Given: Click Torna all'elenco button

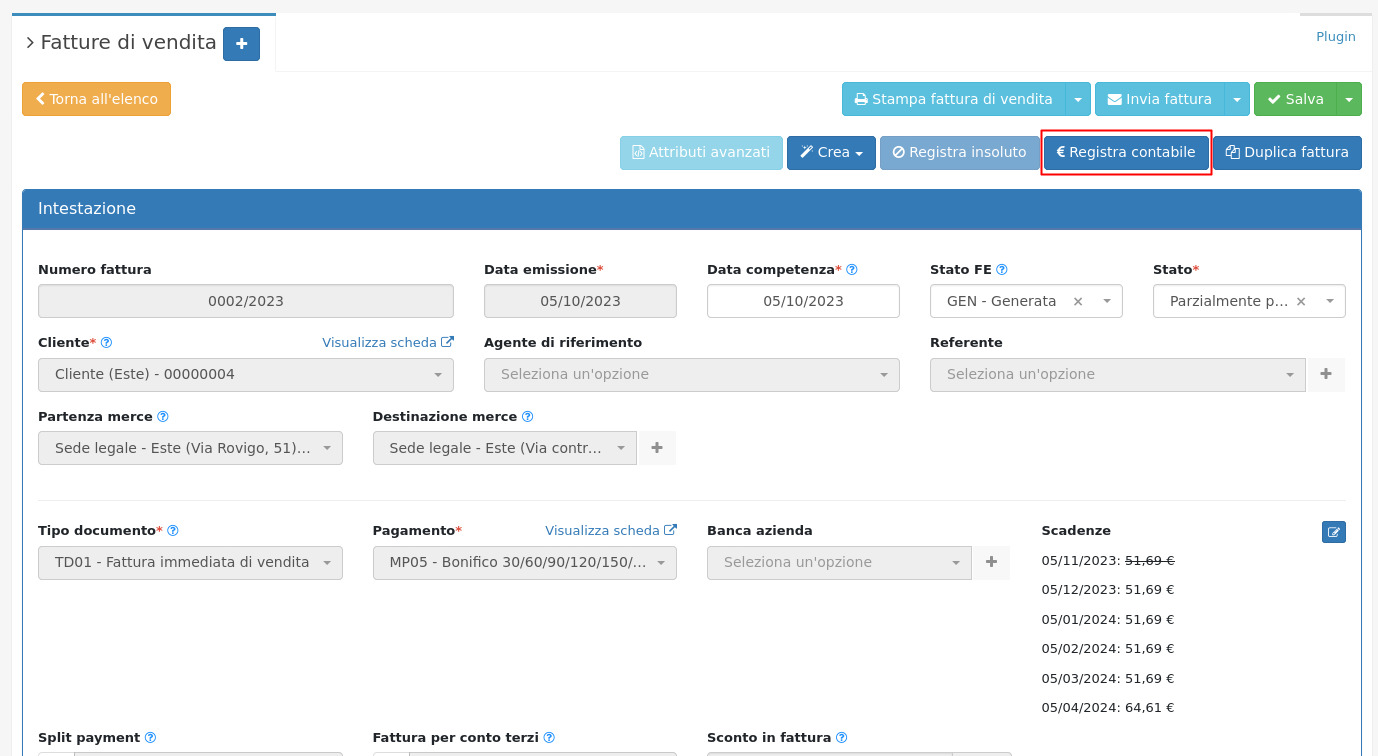Looking at the screenshot, I should (96, 99).
